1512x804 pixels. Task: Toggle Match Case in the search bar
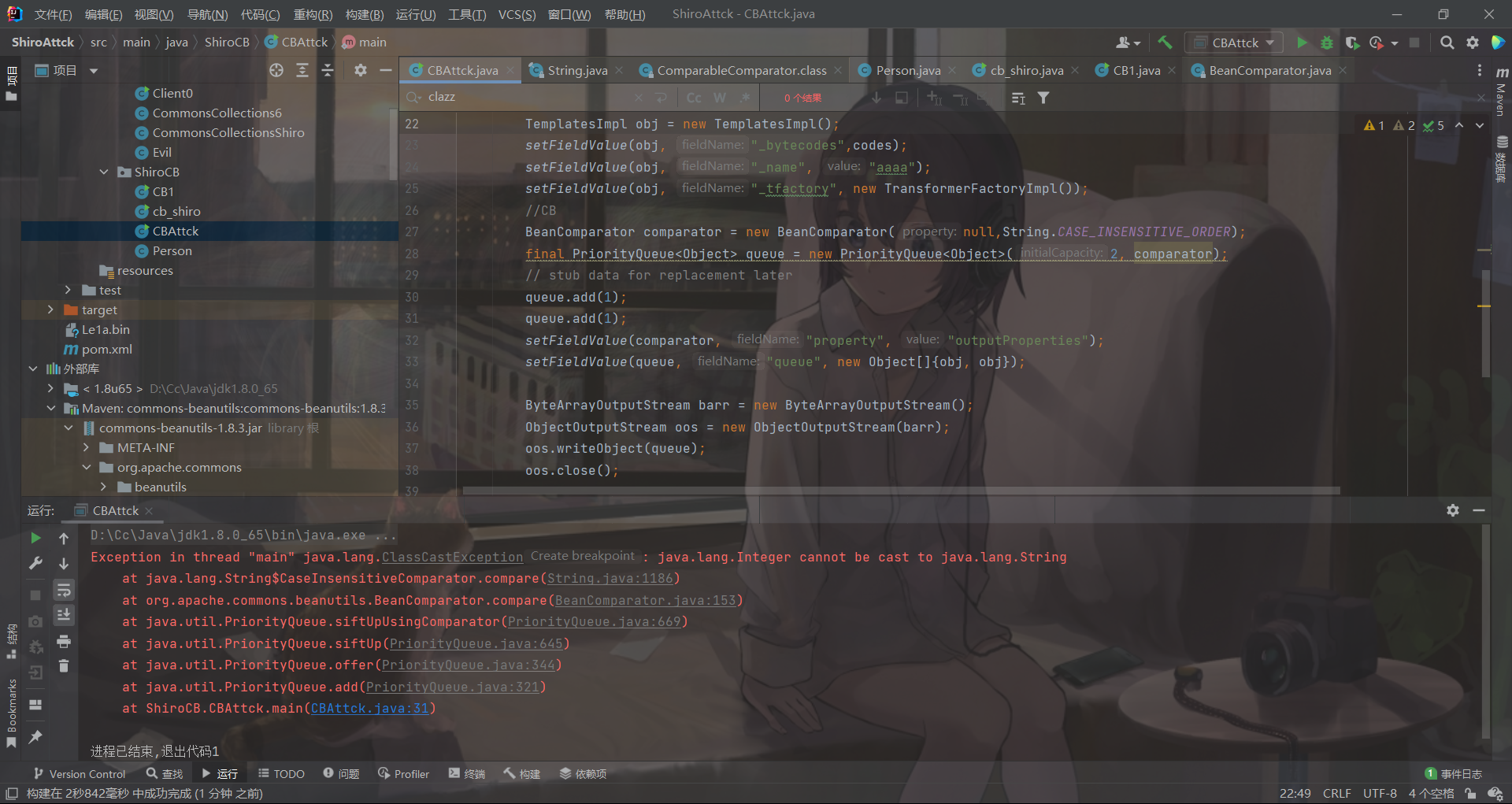[693, 98]
